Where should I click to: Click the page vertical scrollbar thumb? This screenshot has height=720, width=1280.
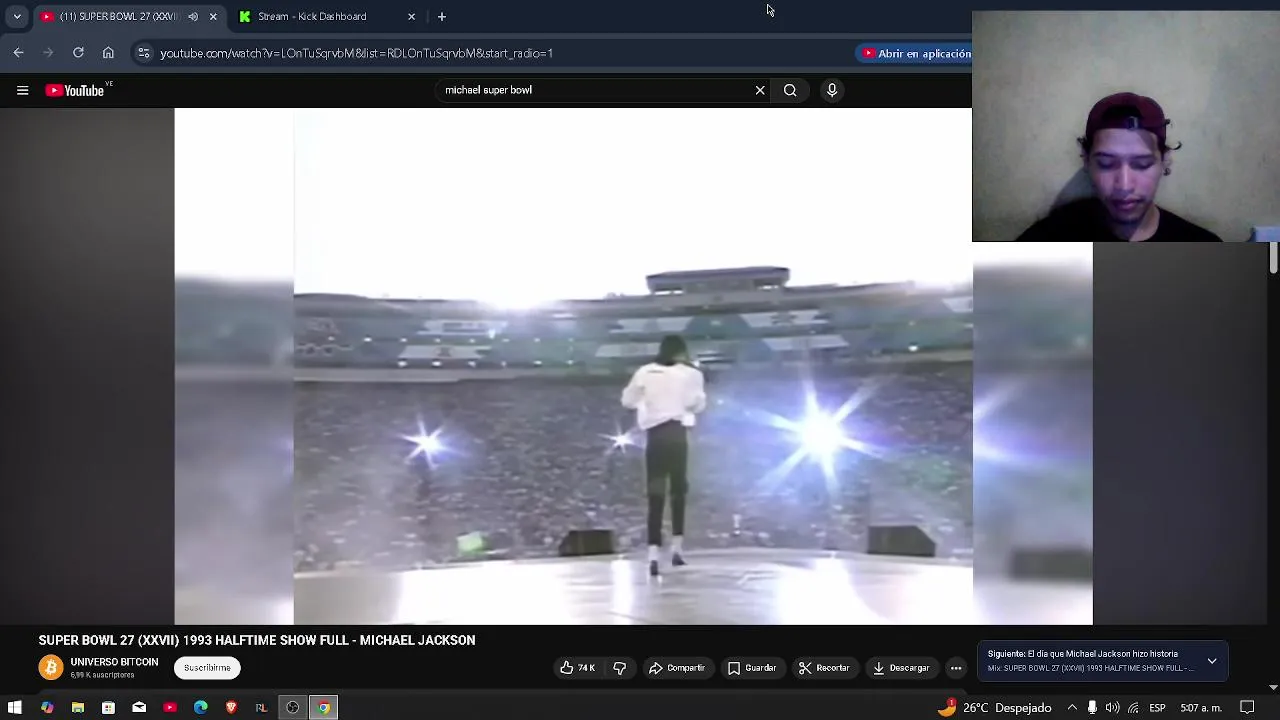click(1273, 257)
